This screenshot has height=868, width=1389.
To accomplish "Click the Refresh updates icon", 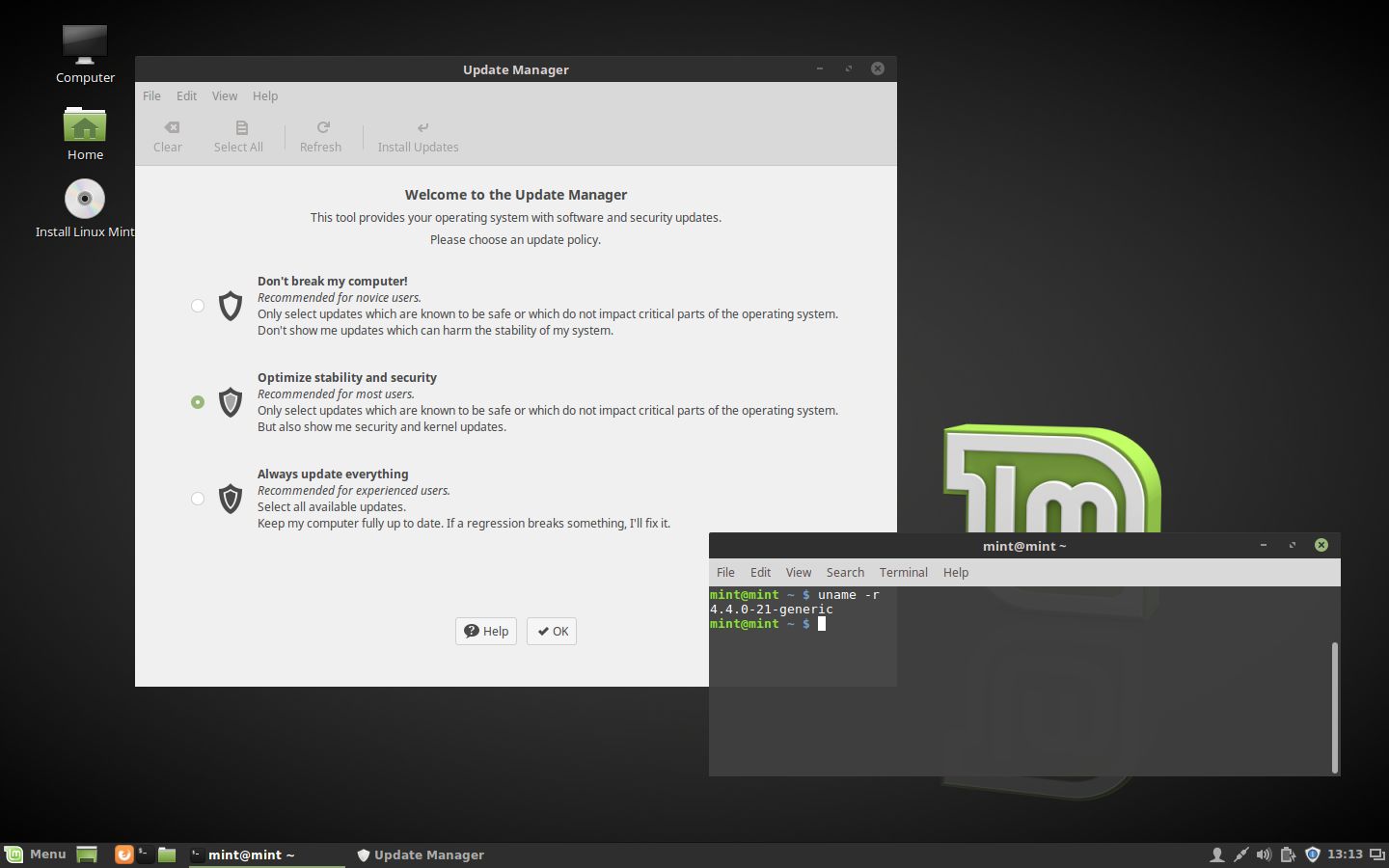I will pyautogui.click(x=323, y=127).
